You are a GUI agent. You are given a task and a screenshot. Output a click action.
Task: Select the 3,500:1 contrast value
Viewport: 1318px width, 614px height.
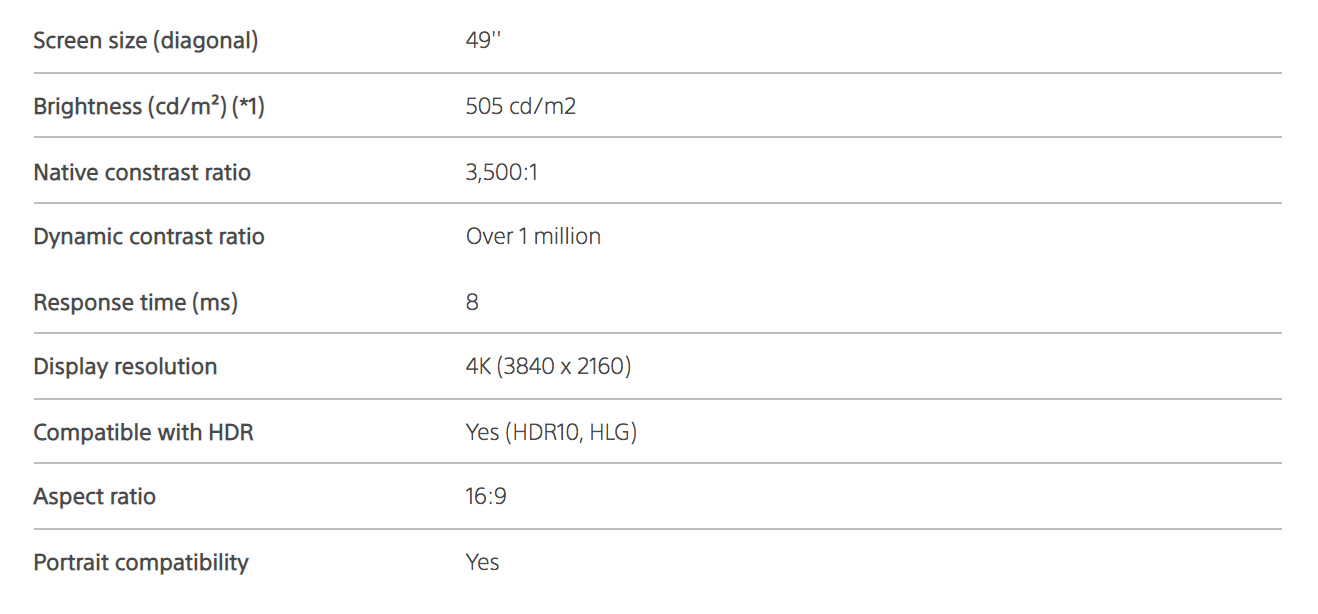click(502, 173)
